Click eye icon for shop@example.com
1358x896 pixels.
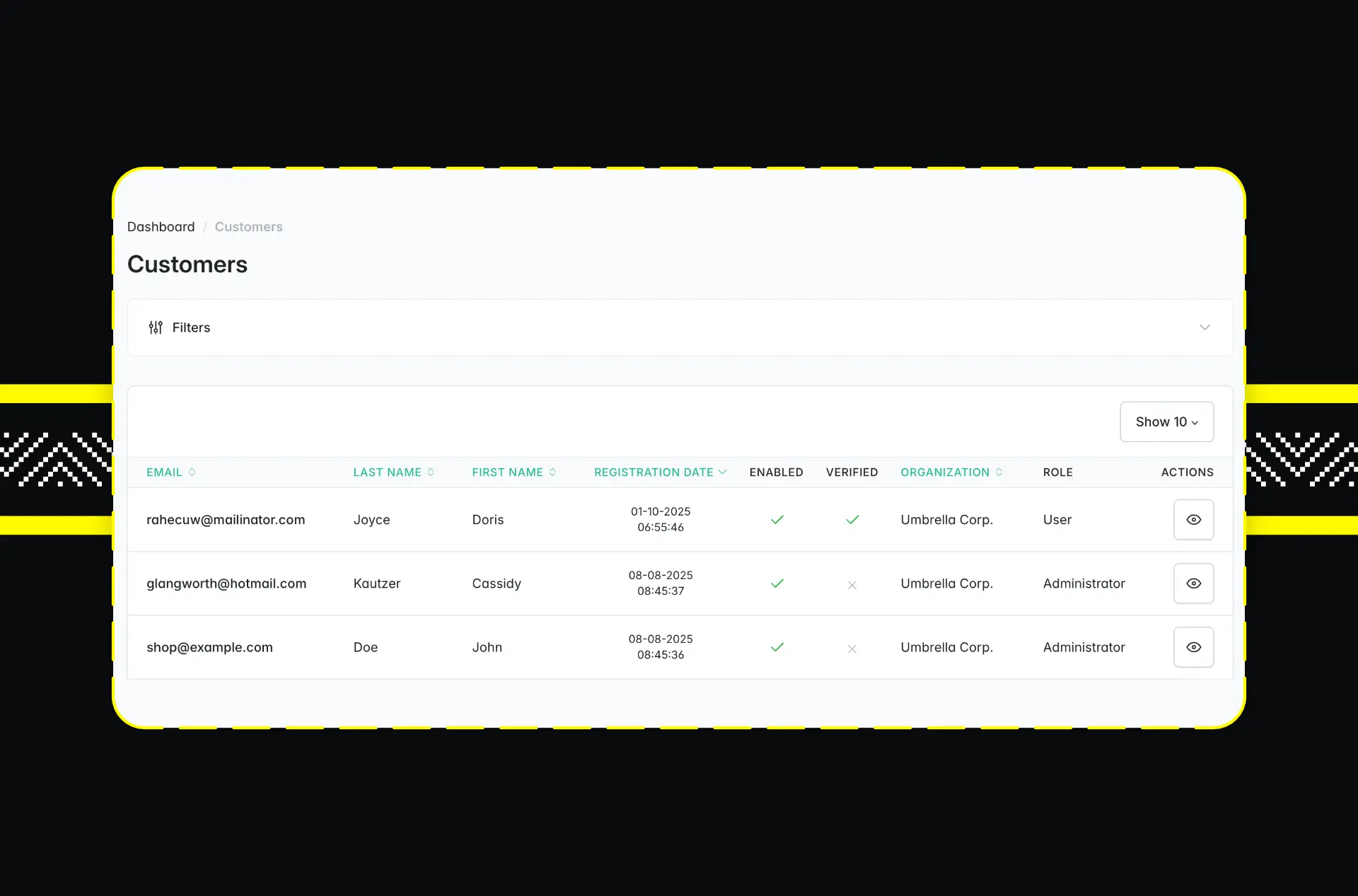pyautogui.click(x=1193, y=647)
